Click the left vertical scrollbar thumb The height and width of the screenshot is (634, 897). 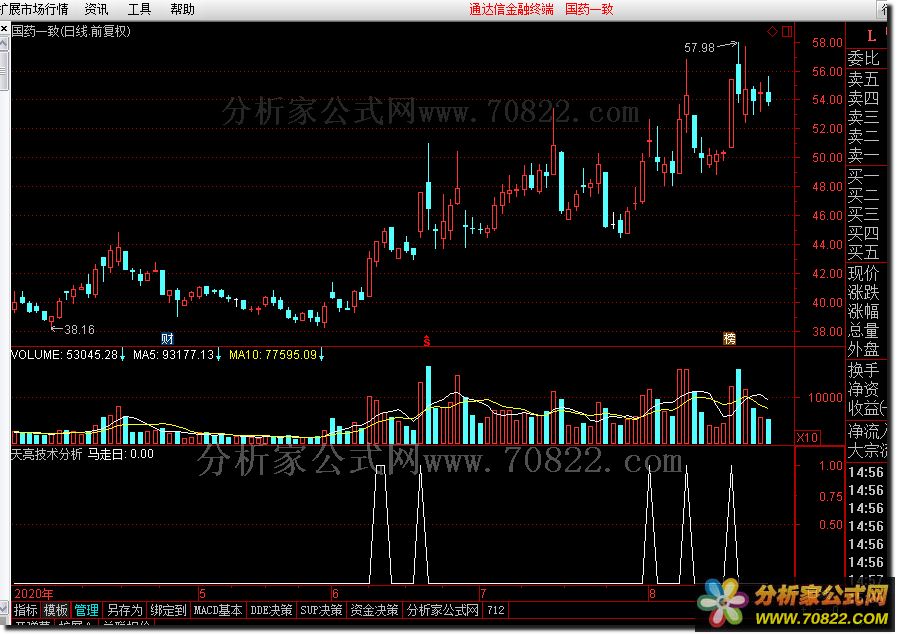pos(3,70)
